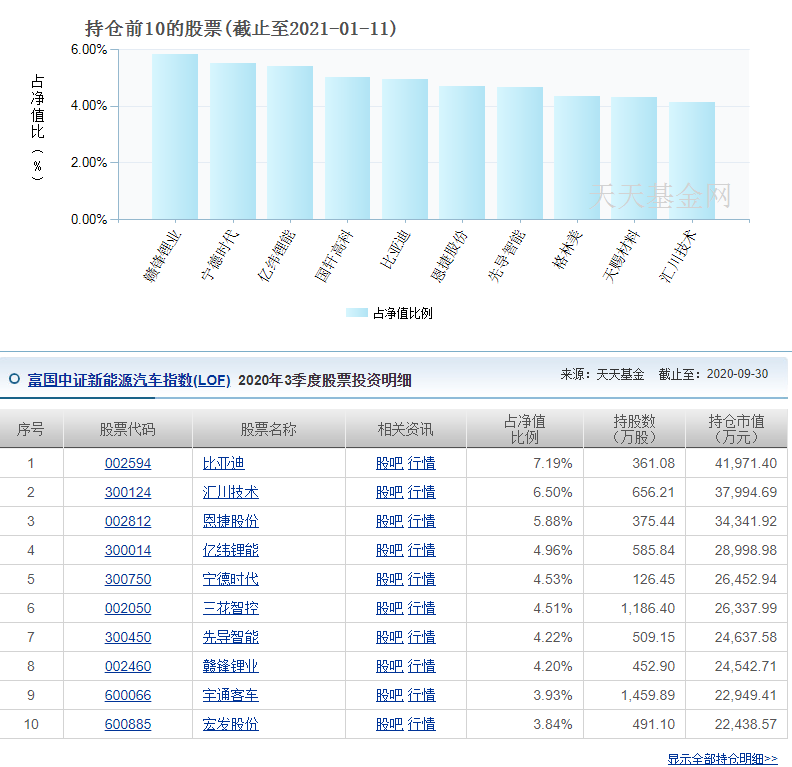
Task: Open 宏发股份 stock name link
Action: pyautogui.click(x=230, y=725)
